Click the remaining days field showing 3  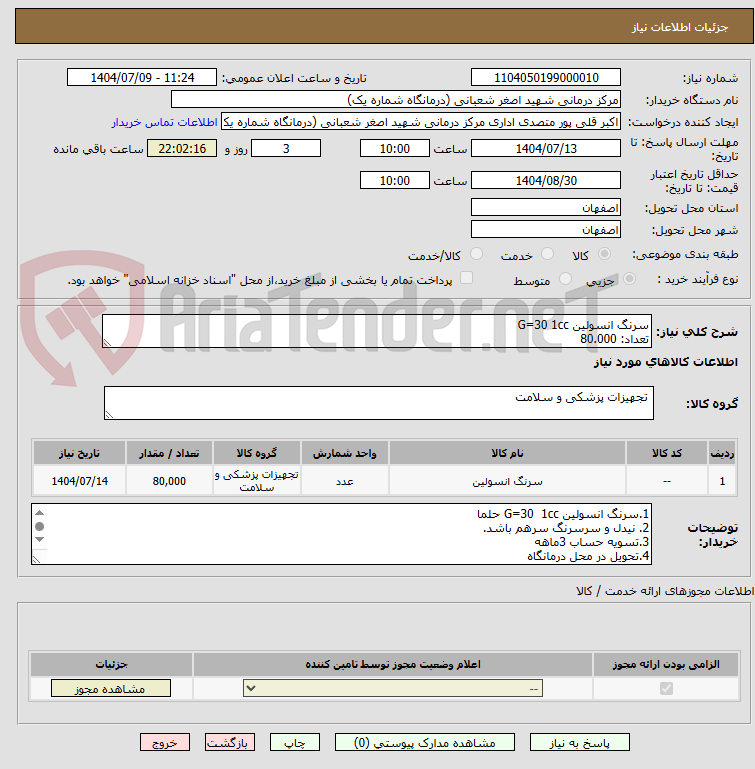coord(286,149)
